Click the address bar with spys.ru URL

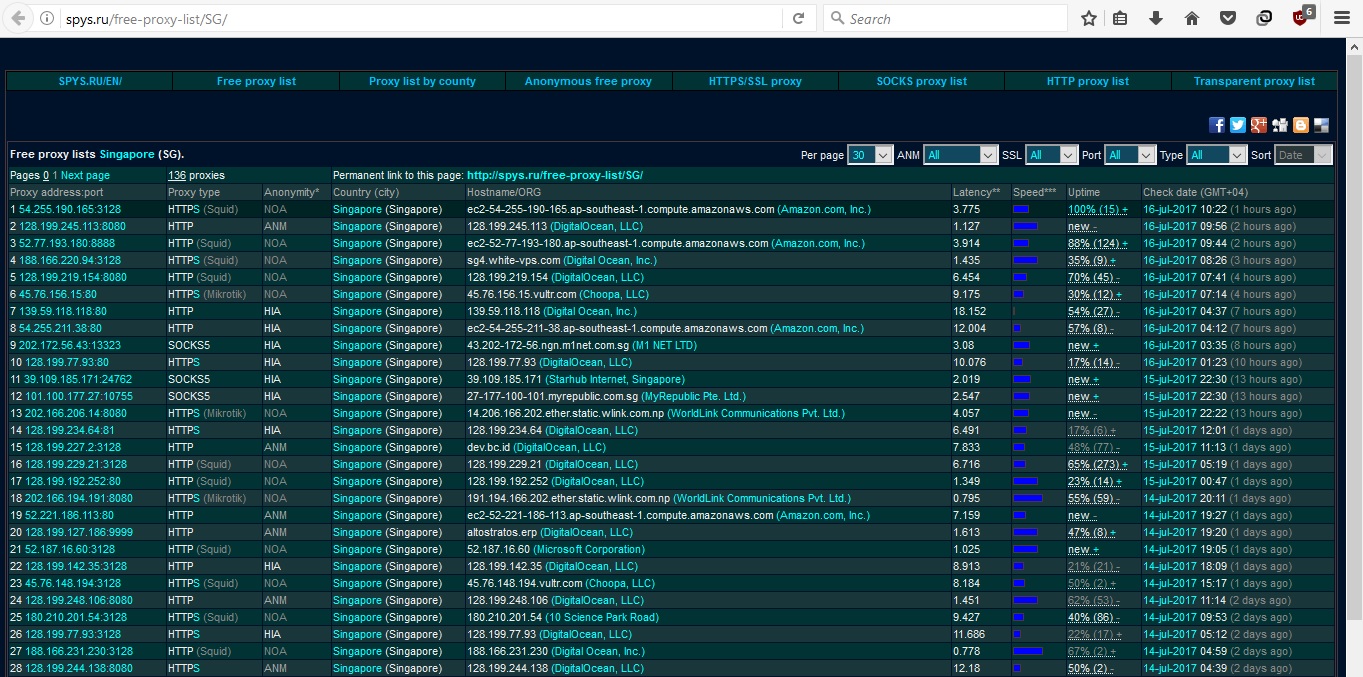pos(420,18)
